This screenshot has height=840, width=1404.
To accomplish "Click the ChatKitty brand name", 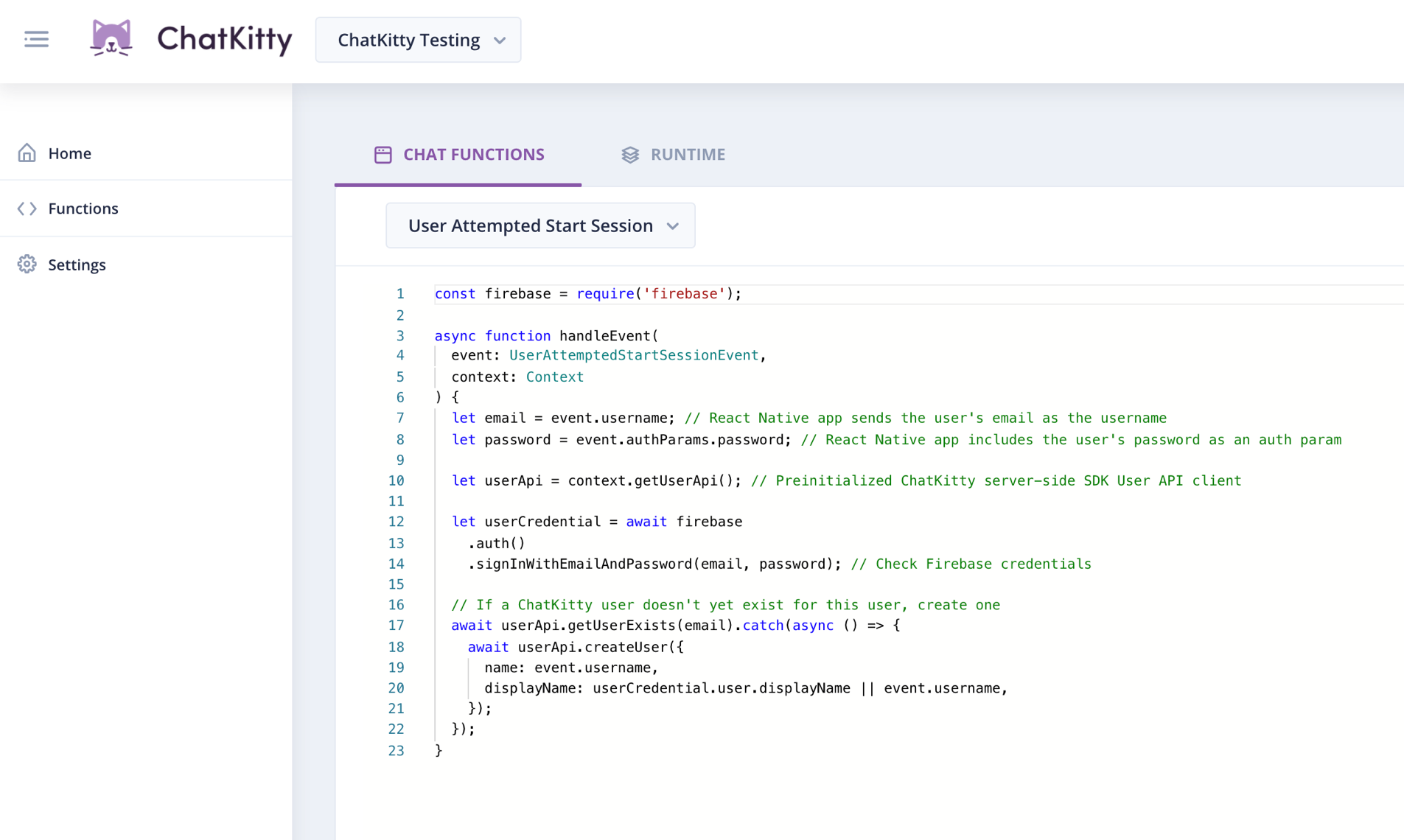I will (225, 39).
